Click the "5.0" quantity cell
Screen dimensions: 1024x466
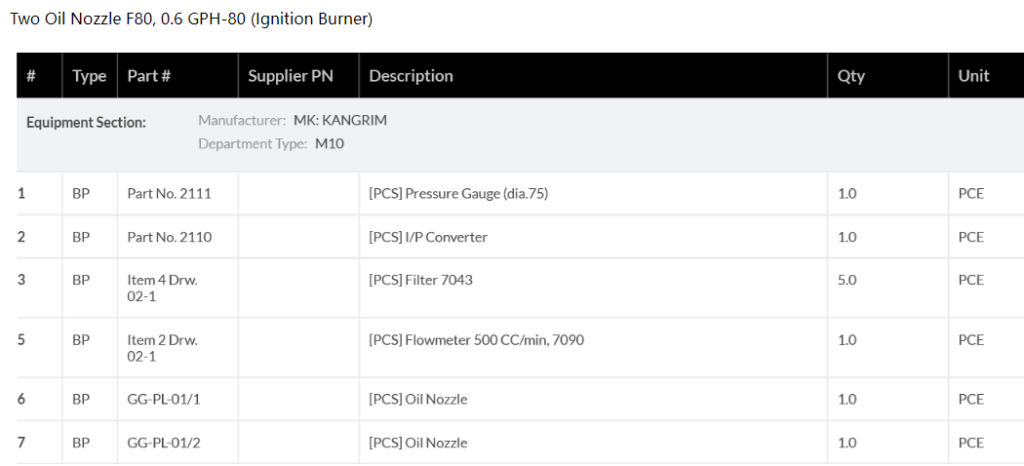[x=847, y=281]
